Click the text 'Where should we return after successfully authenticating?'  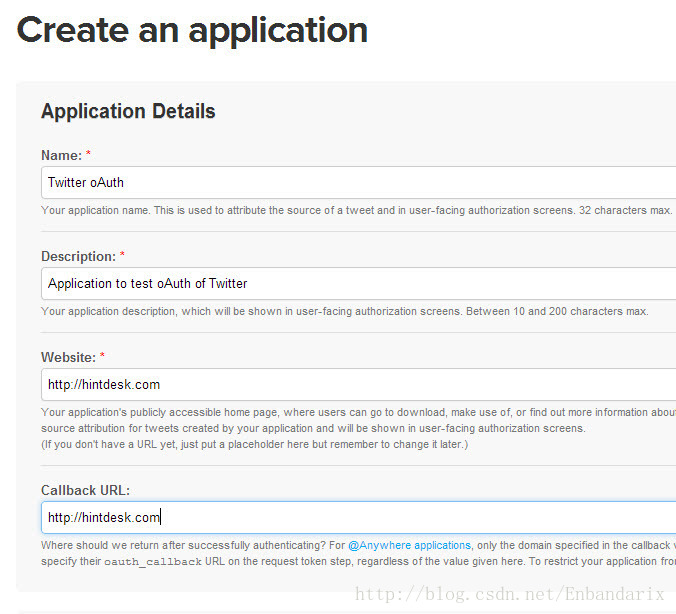point(183,545)
